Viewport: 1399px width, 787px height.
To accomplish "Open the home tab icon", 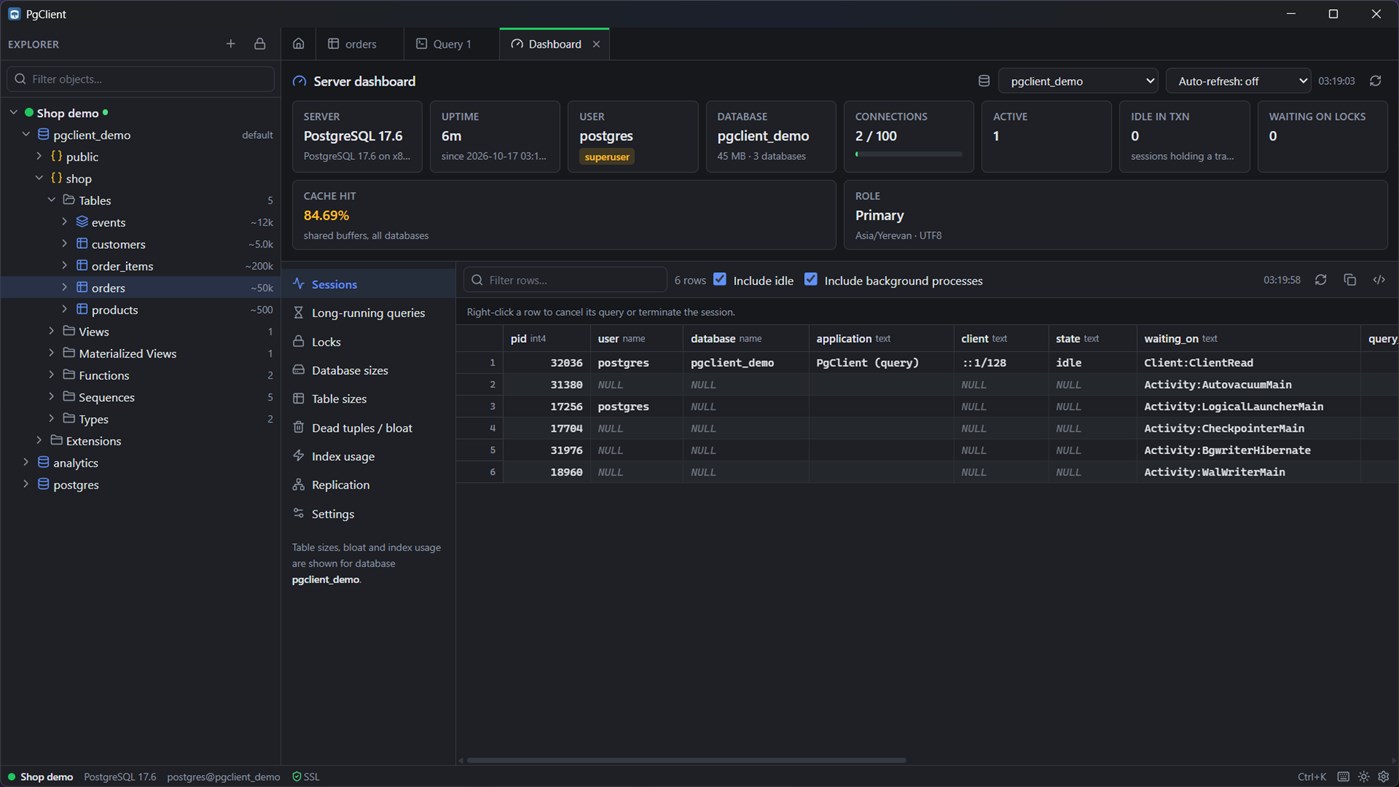I will click(x=298, y=44).
